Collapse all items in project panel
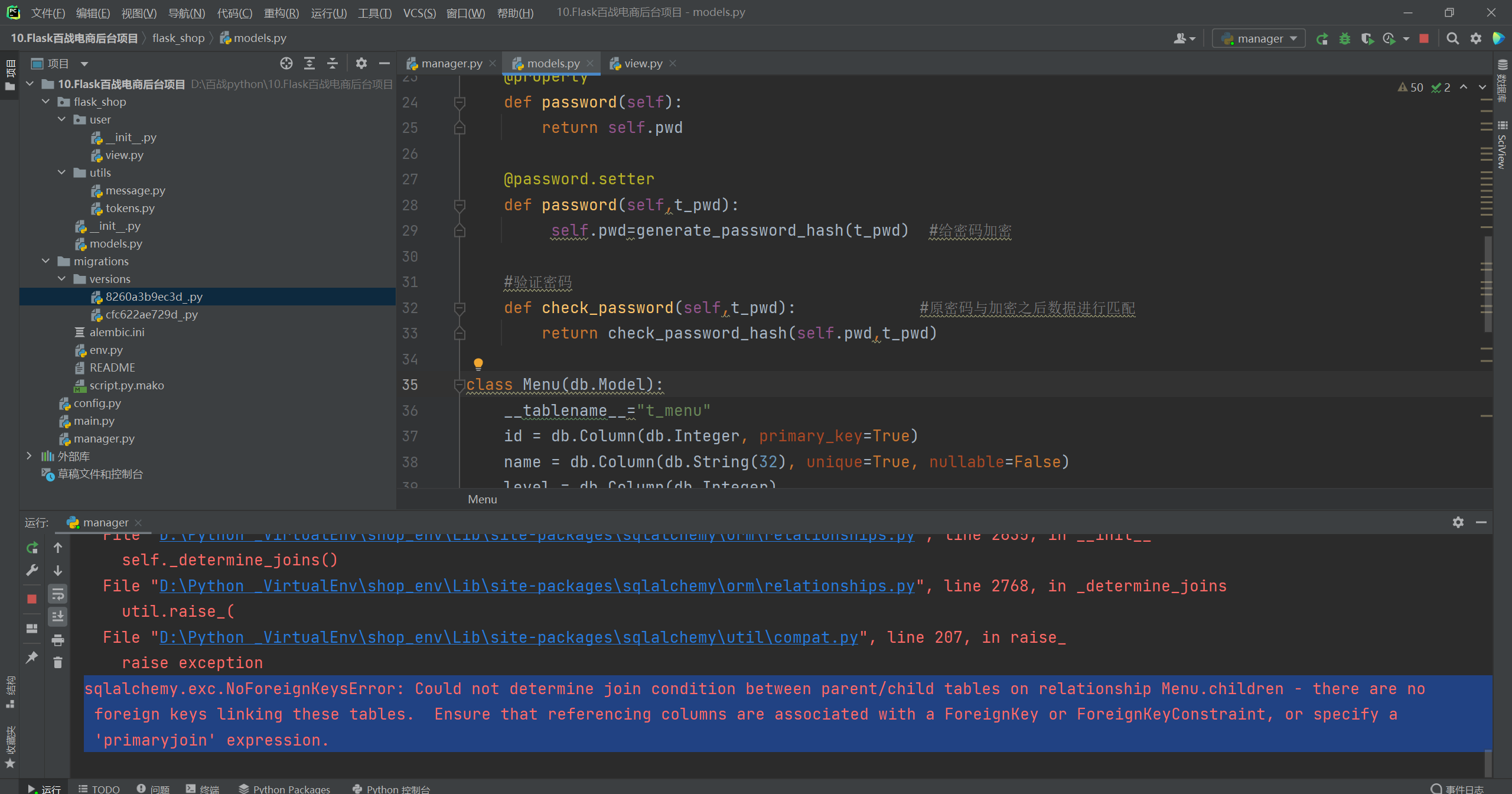This screenshot has width=1512, height=794. pyautogui.click(x=333, y=63)
